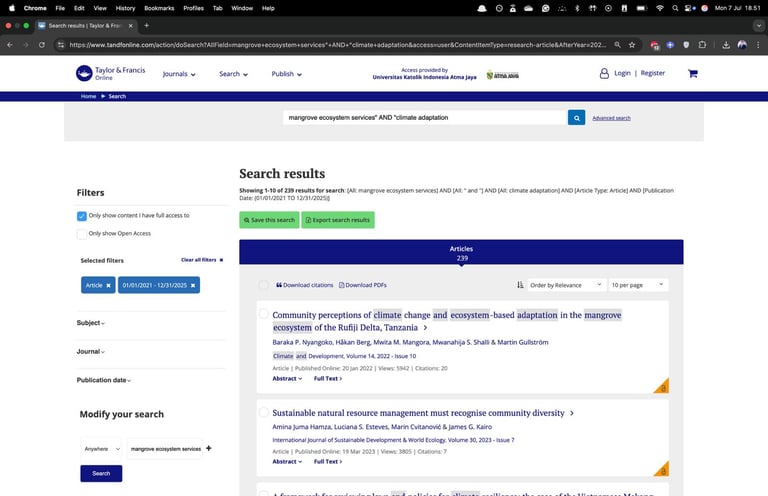This screenshot has height=496, width=768.
Task: Open a new browser tab with plus
Action: coord(146,25)
